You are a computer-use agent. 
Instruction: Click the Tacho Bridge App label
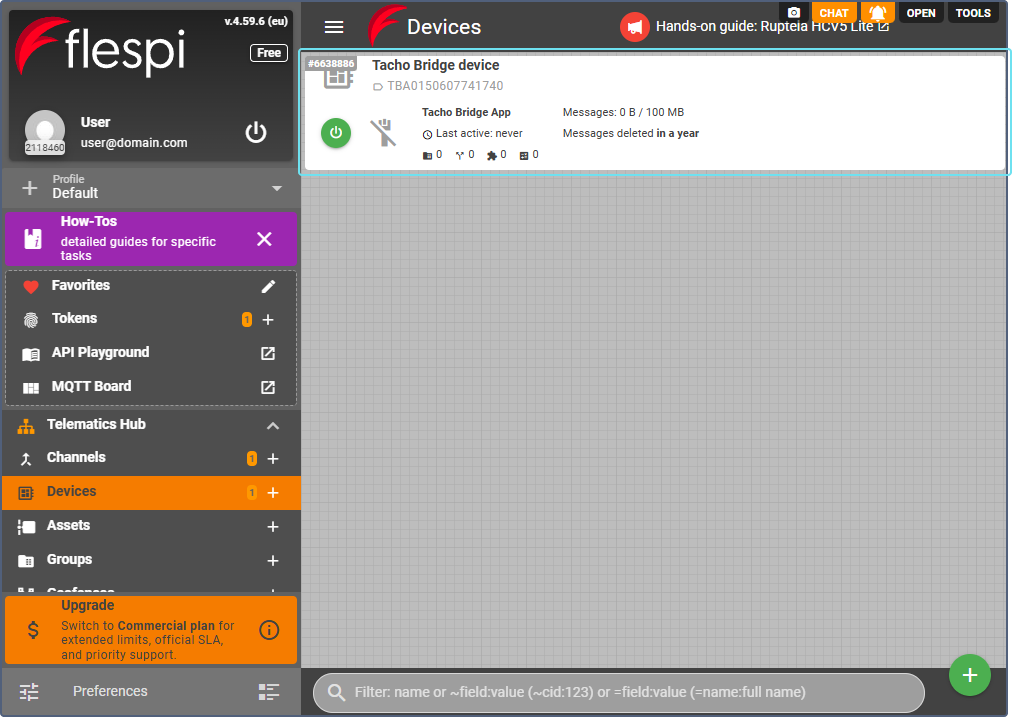click(x=466, y=112)
